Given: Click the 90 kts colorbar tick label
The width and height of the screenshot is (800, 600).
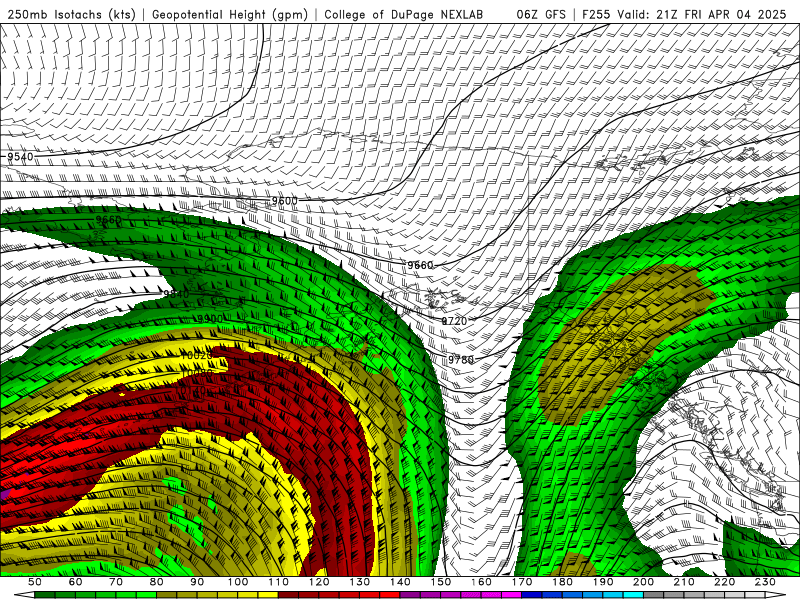Looking at the screenshot, I should tap(197, 582).
